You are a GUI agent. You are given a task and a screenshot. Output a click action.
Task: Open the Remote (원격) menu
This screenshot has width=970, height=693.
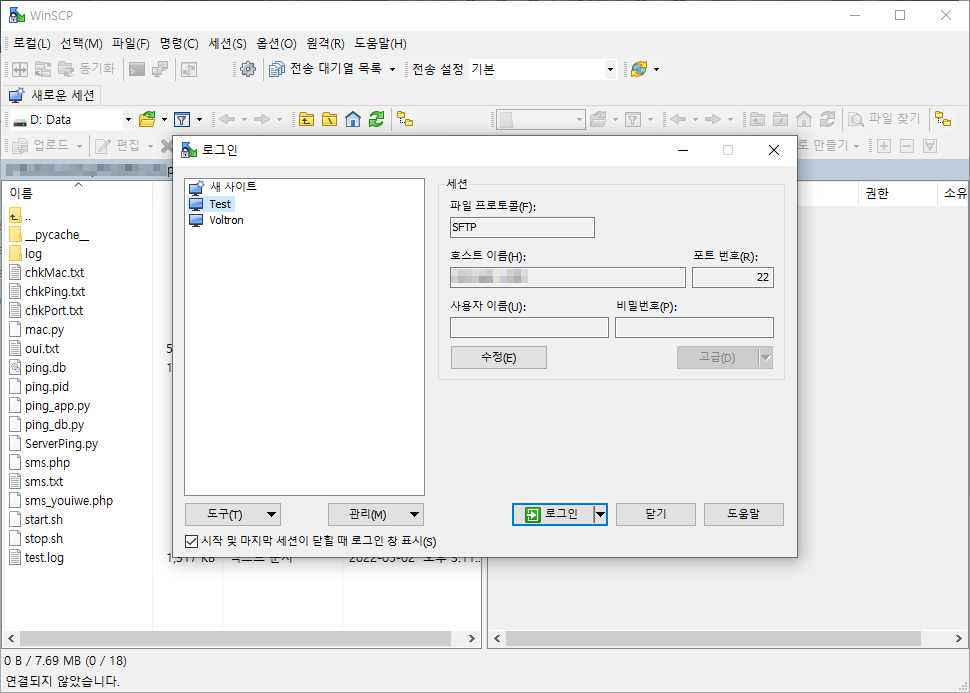(325, 43)
